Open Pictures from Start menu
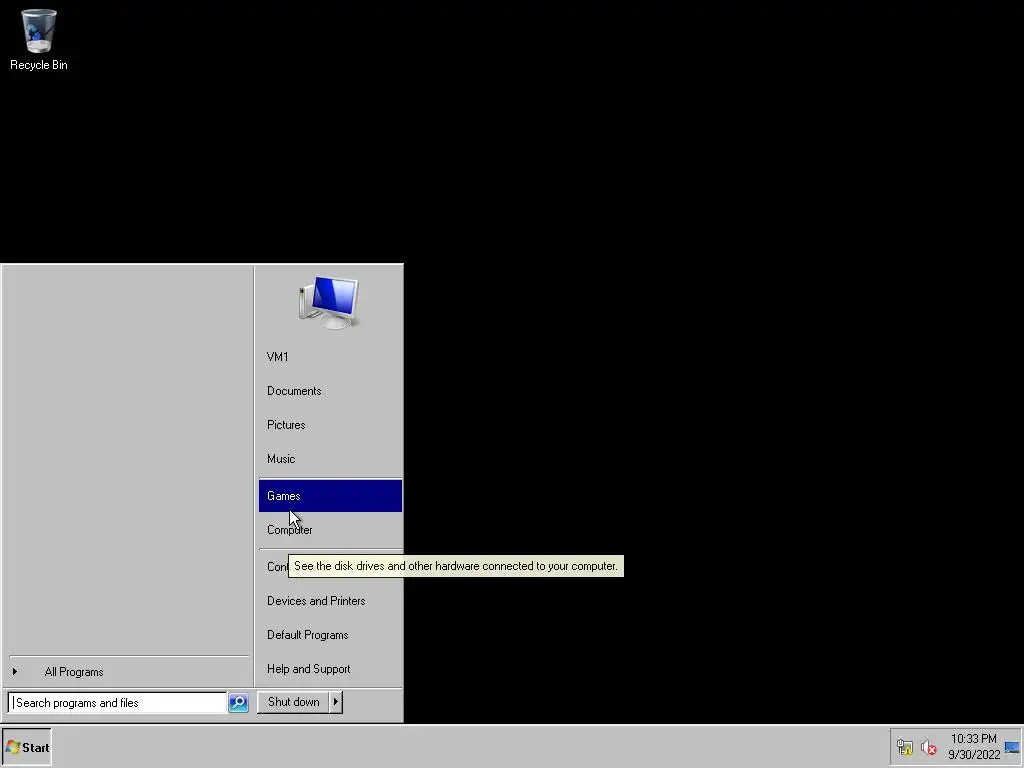The width and height of the screenshot is (1024, 768). (330, 424)
